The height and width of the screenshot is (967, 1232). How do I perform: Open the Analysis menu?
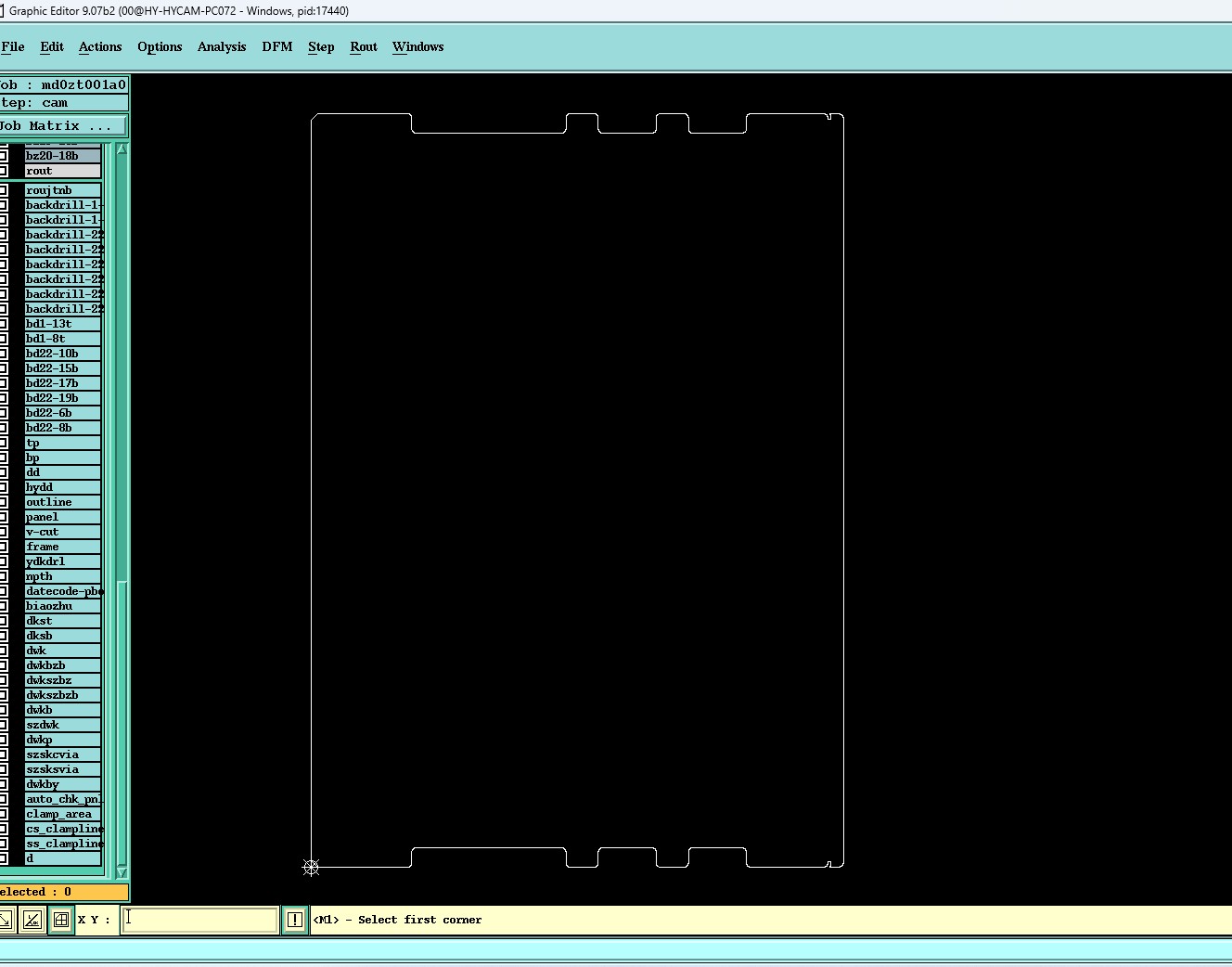point(222,46)
